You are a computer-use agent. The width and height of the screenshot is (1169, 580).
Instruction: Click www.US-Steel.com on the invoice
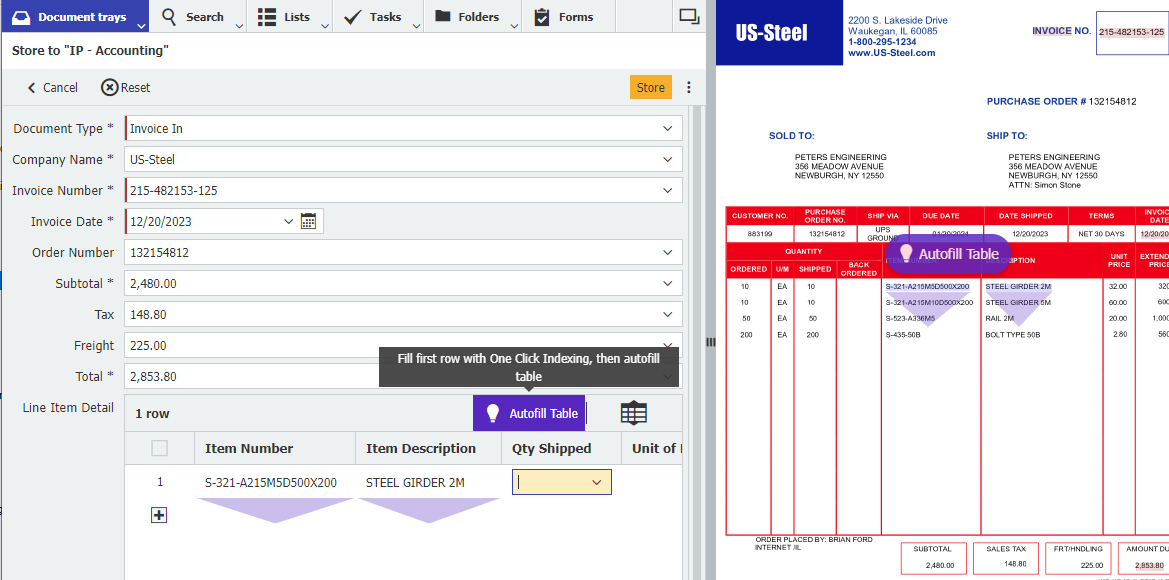(892, 53)
